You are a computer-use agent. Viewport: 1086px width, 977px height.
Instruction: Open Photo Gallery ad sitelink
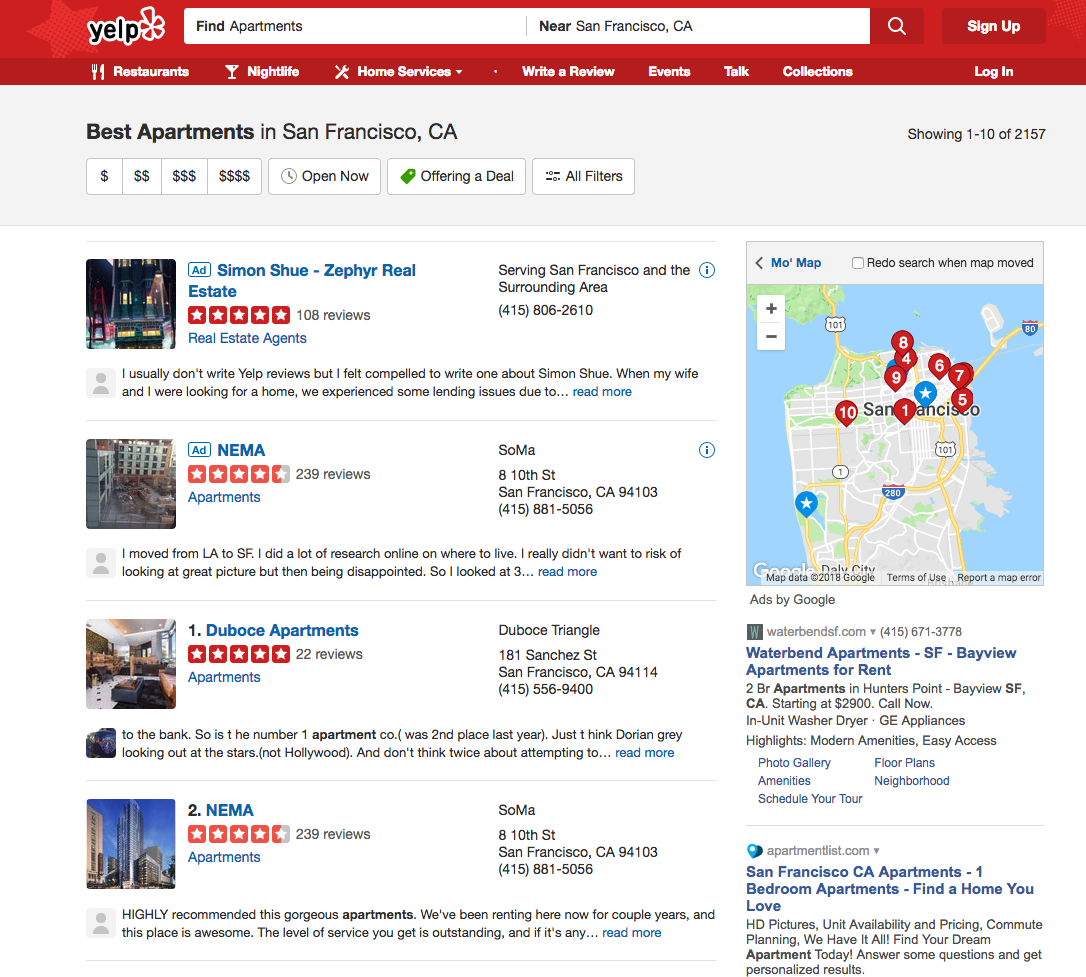(794, 762)
